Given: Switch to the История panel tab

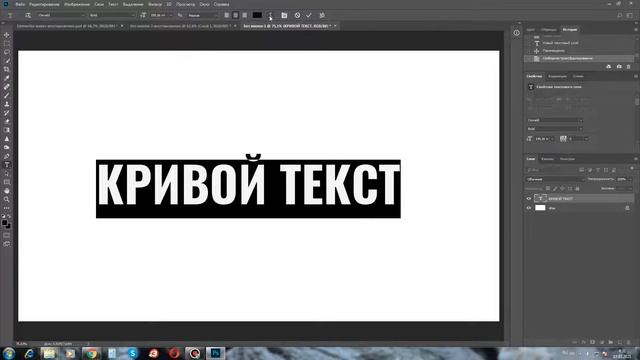Looking at the screenshot, I should point(570,29).
